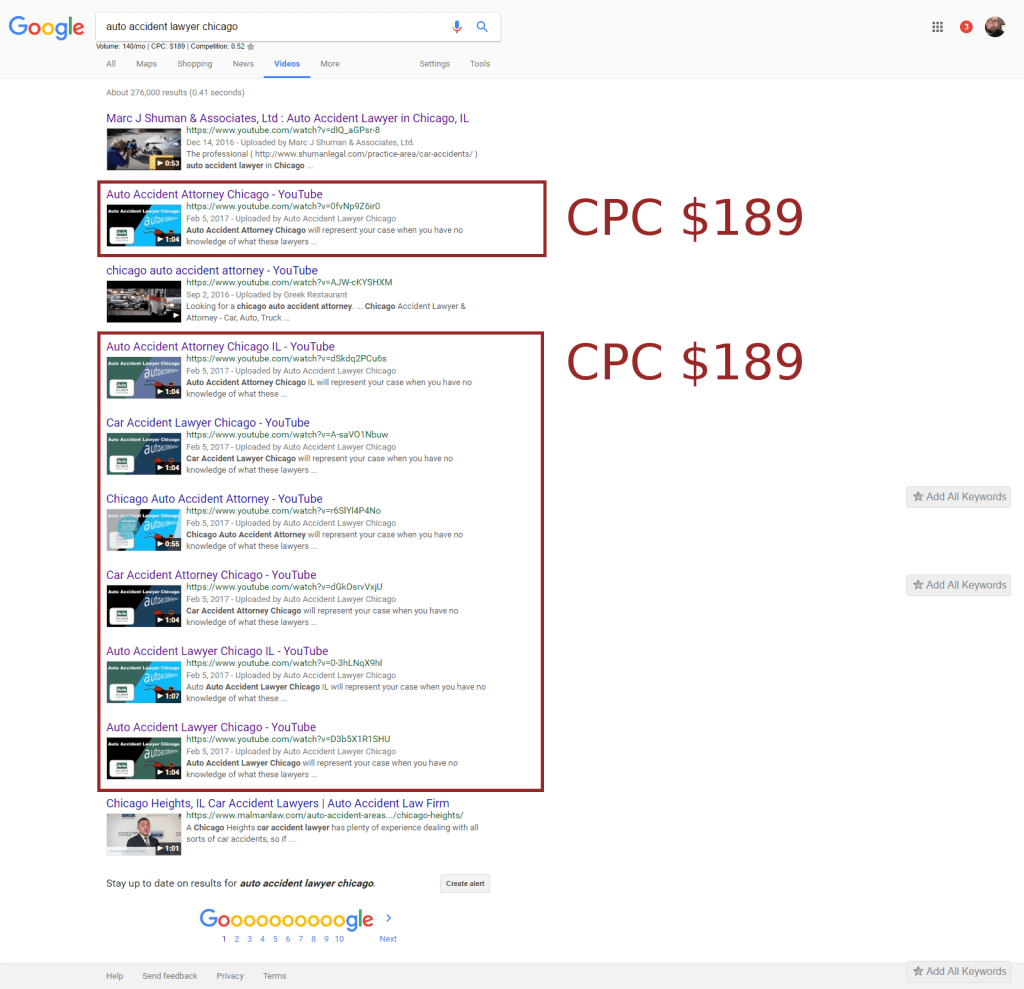Open 'Auto Accident Lawyer Chicago - YouTube' title

(211, 727)
